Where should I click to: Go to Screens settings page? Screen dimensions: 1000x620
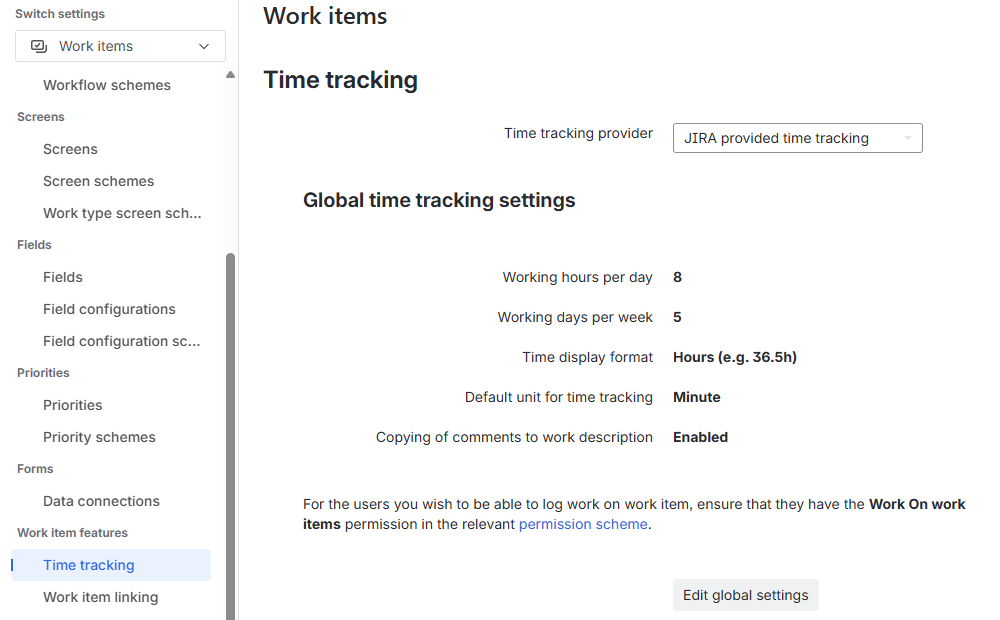70,149
